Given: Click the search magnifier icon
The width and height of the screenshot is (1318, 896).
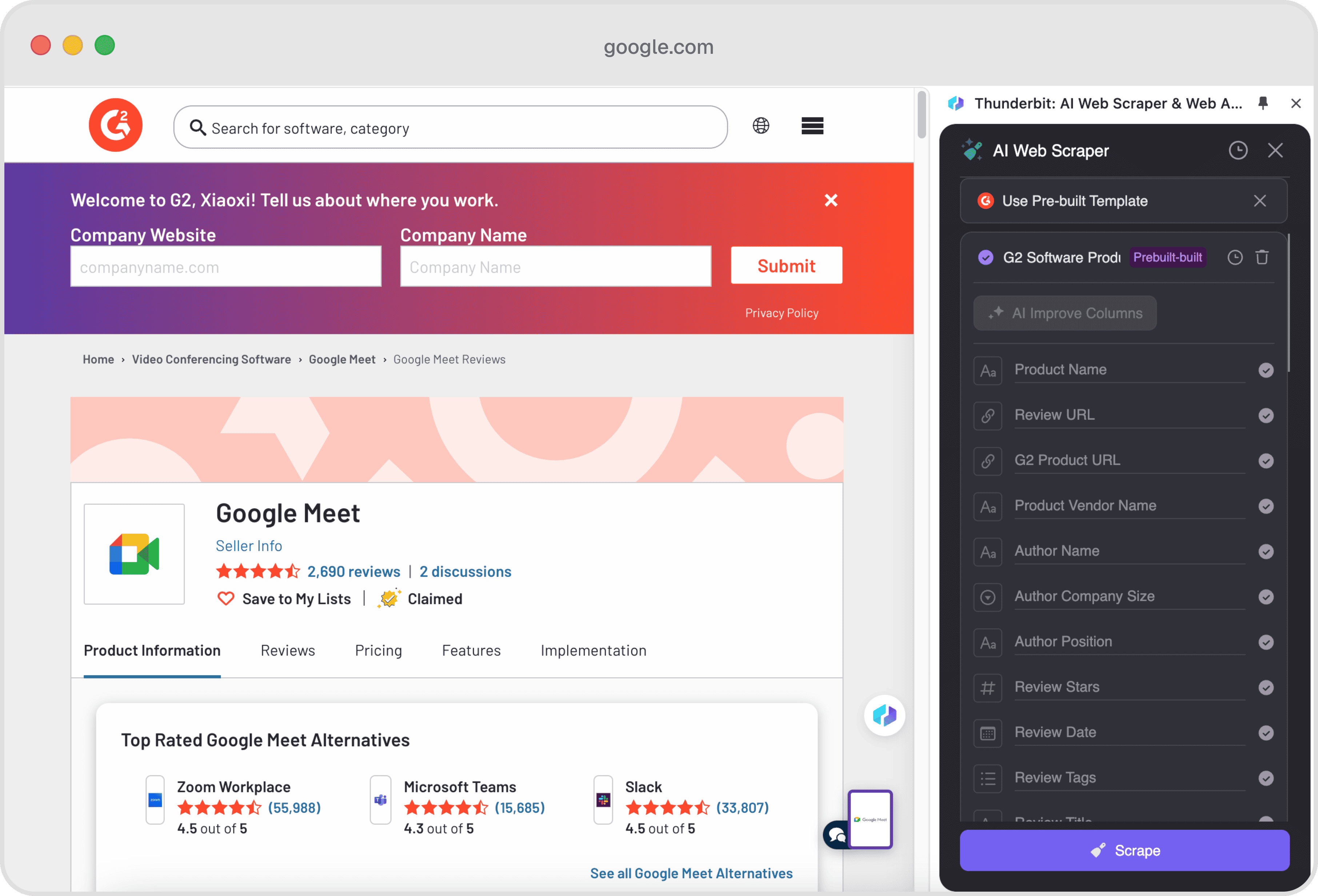Looking at the screenshot, I should (x=197, y=128).
